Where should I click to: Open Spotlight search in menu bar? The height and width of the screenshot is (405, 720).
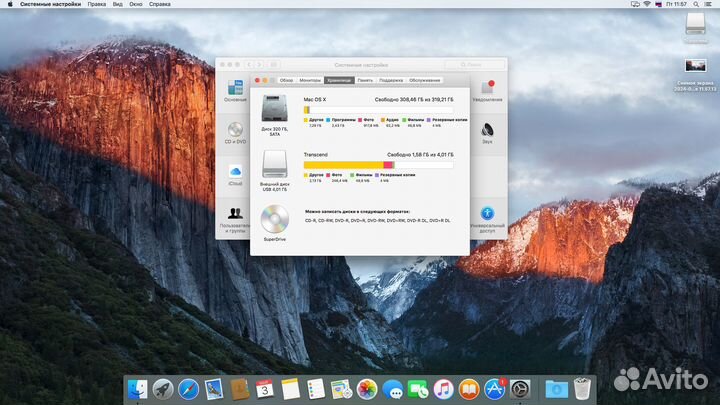(x=696, y=4)
